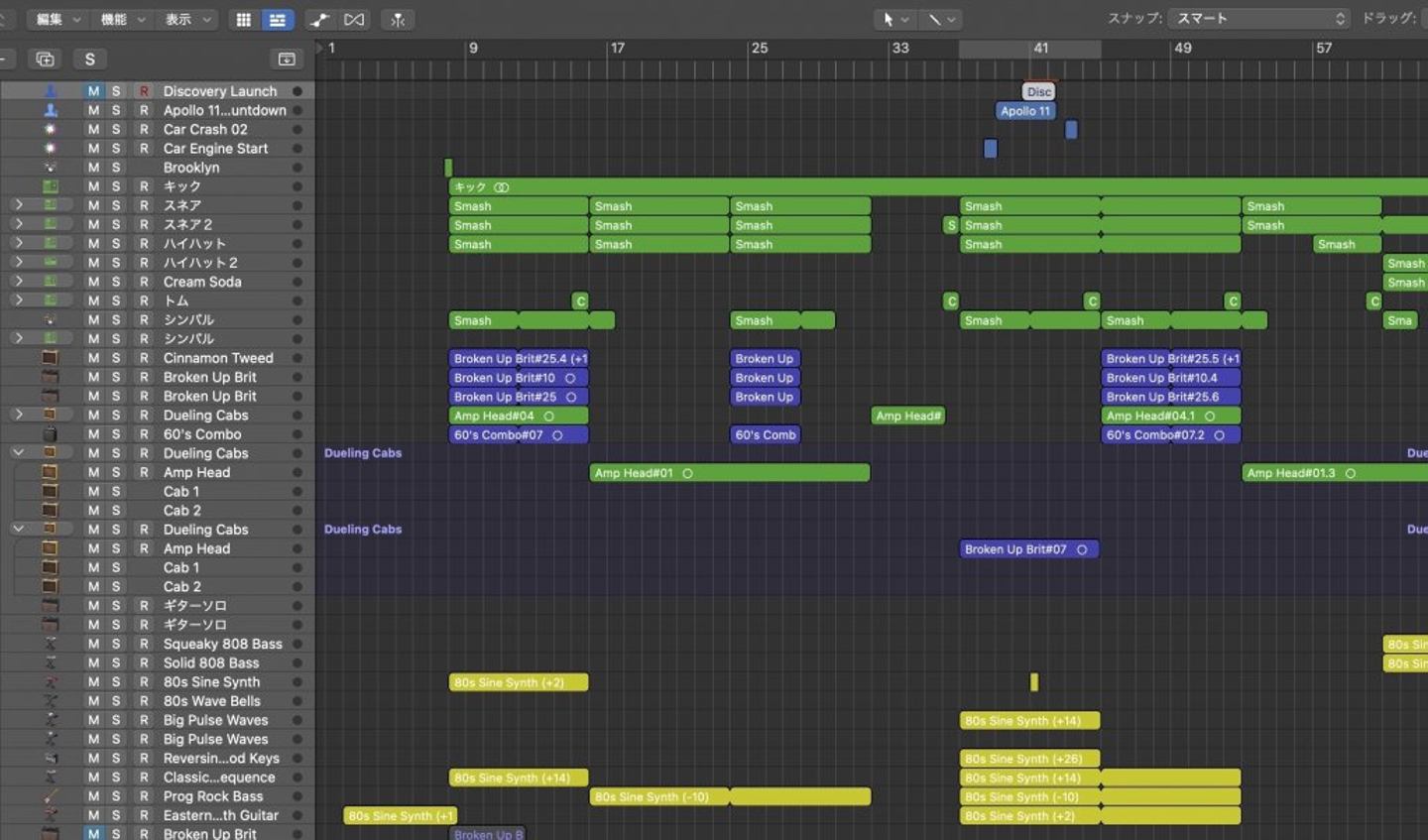Click the duplicate track icon
Viewport: 1428px width, 840px height.
(45, 60)
